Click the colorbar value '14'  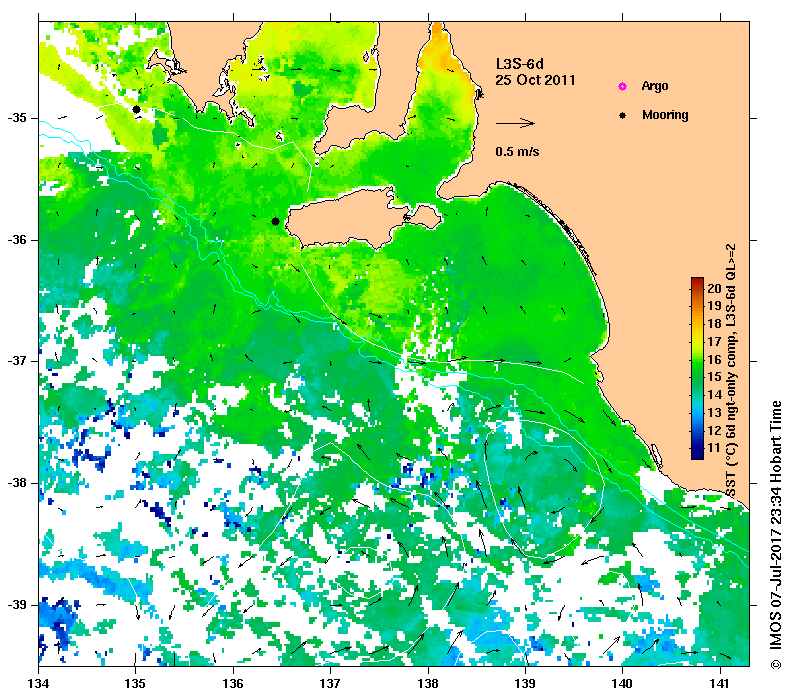point(714,394)
